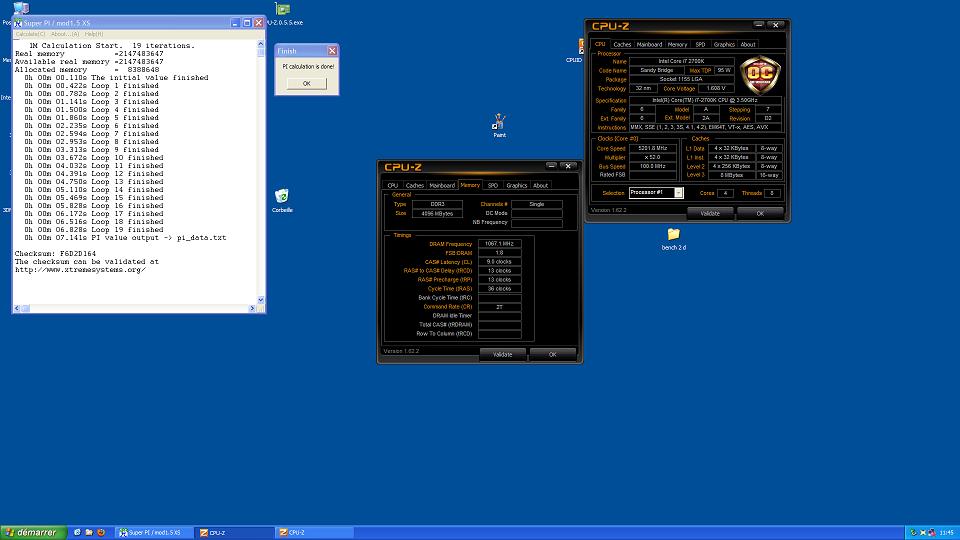Viewport: 960px width, 540px height.
Task: Open the Paint desktop shortcut
Action: (x=500, y=122)
